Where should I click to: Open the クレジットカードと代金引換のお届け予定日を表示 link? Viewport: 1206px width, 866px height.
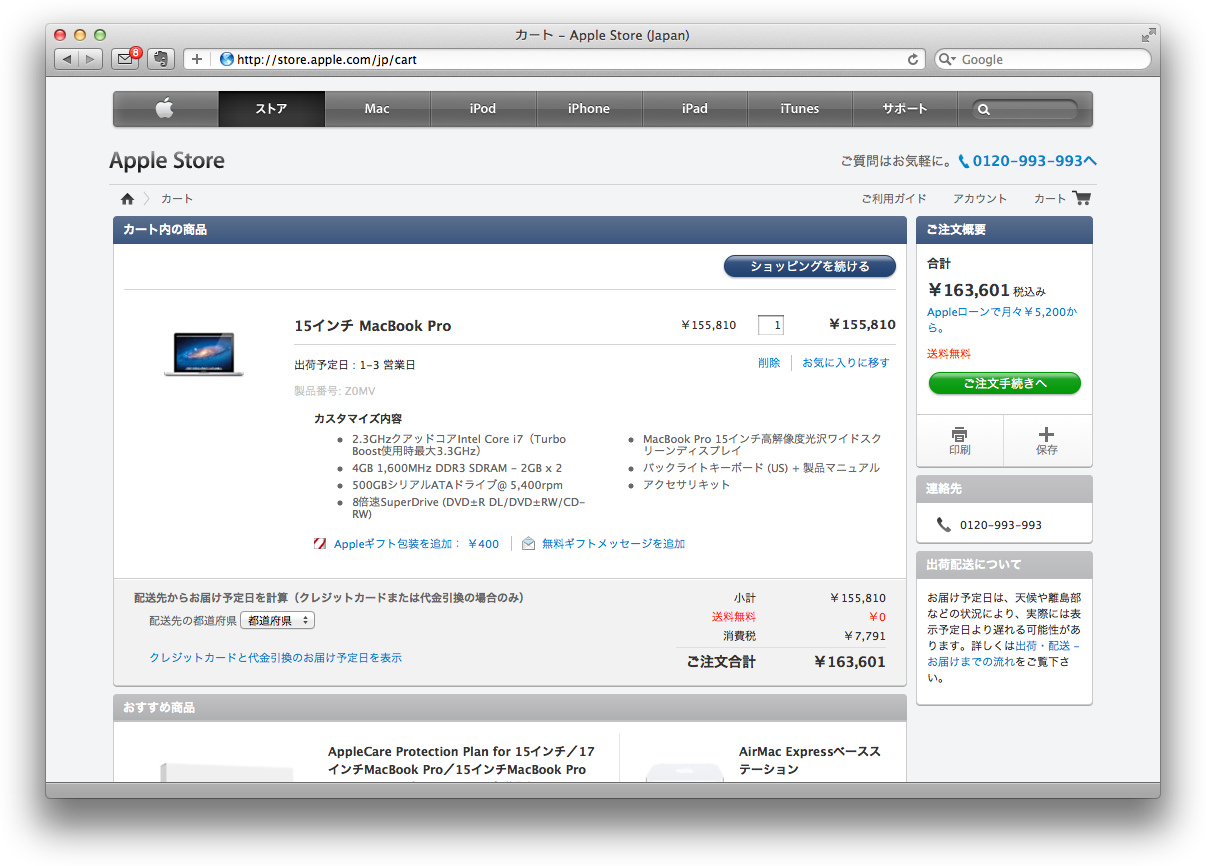pyautogui.click(x=276, y=658)
